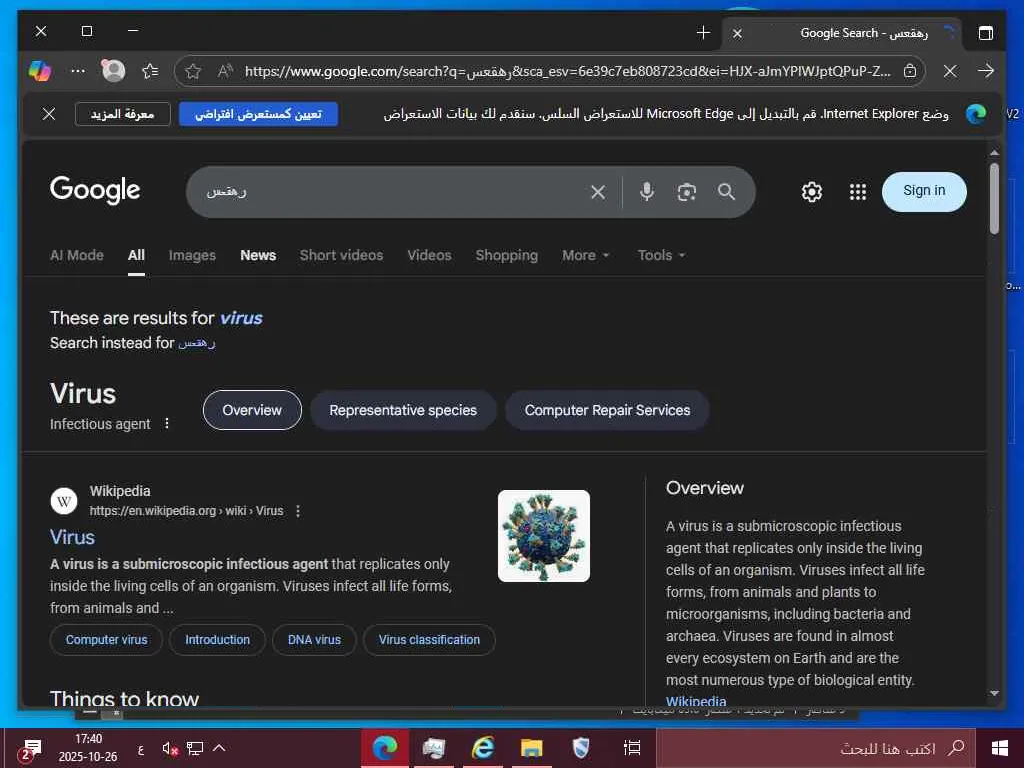Click the muted volume tray icon
The image size is (1024, 768).
(x=170, y=748)
